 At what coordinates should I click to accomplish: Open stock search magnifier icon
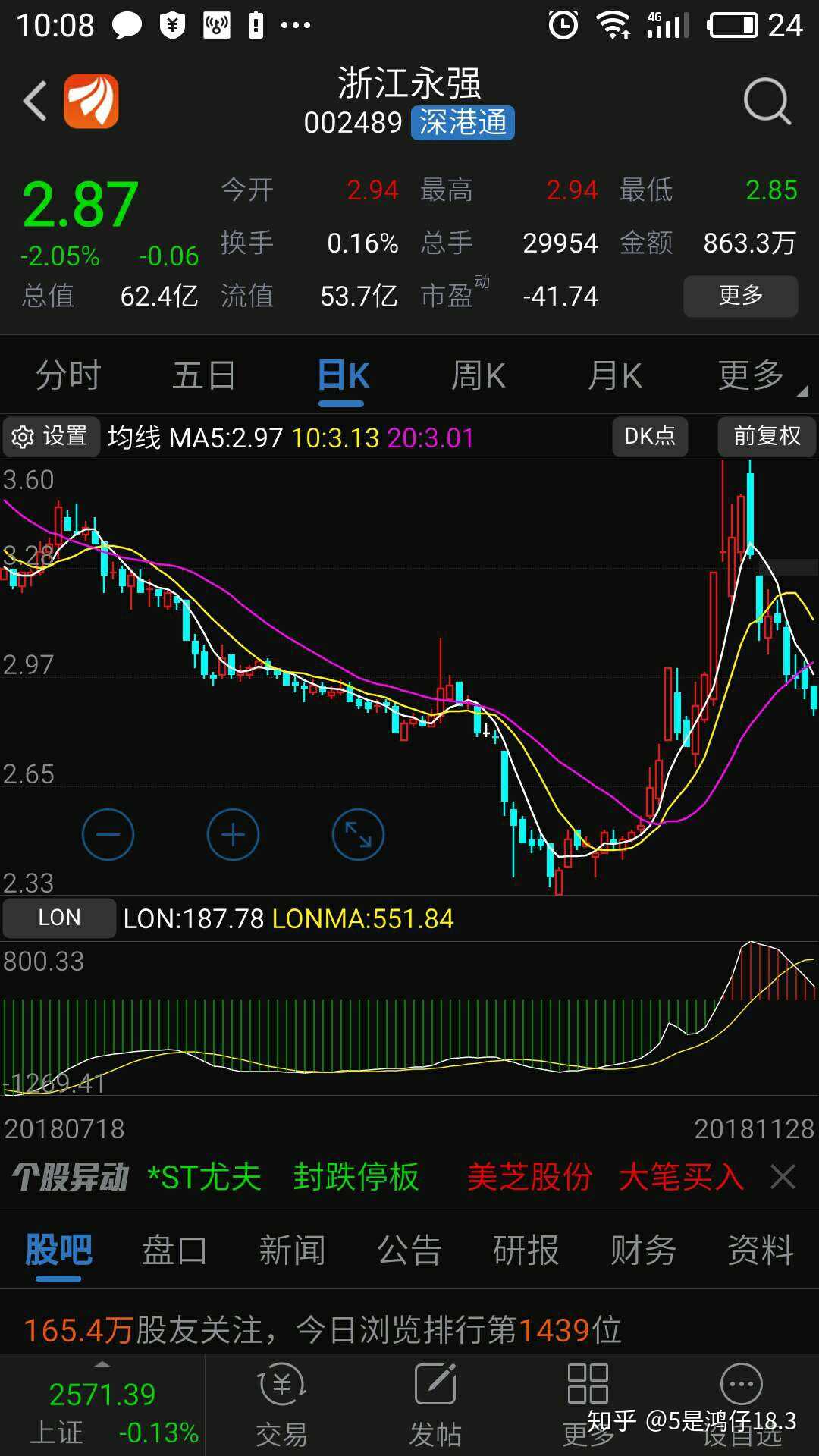767,101
